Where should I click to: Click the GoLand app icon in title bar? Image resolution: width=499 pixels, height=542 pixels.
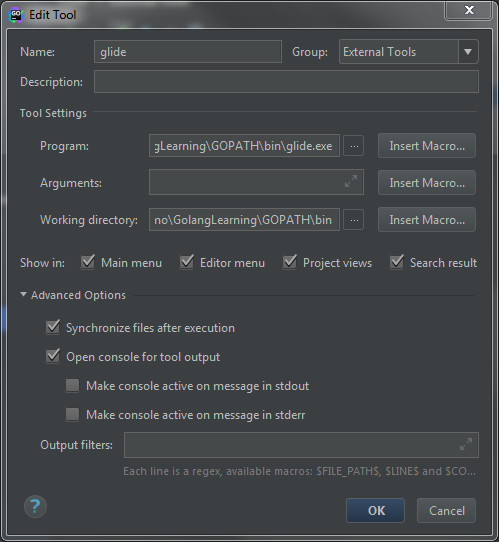(x=16, y=15)
